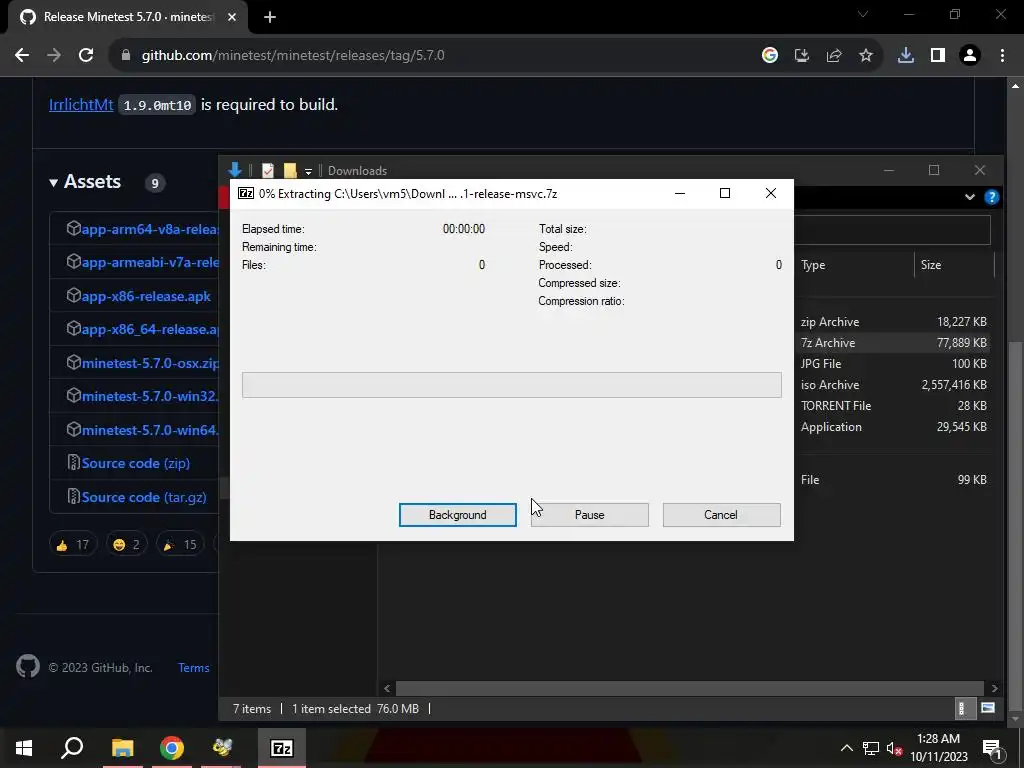The image size is (1024, 768).
Task: Click GitHub logo in page footer
Action: pyautogui.click(x=27, y=667)
